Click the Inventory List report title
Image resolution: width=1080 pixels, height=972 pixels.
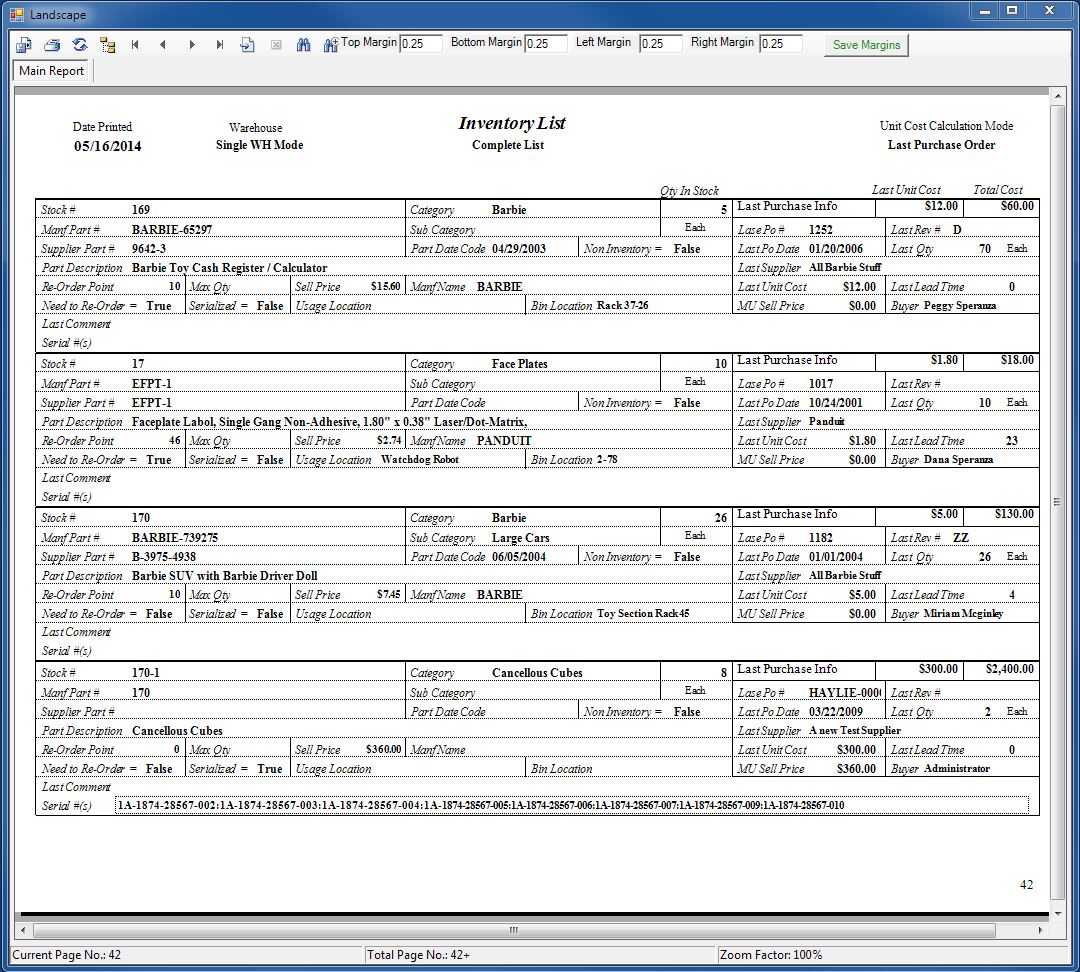[x=512, y=123]
